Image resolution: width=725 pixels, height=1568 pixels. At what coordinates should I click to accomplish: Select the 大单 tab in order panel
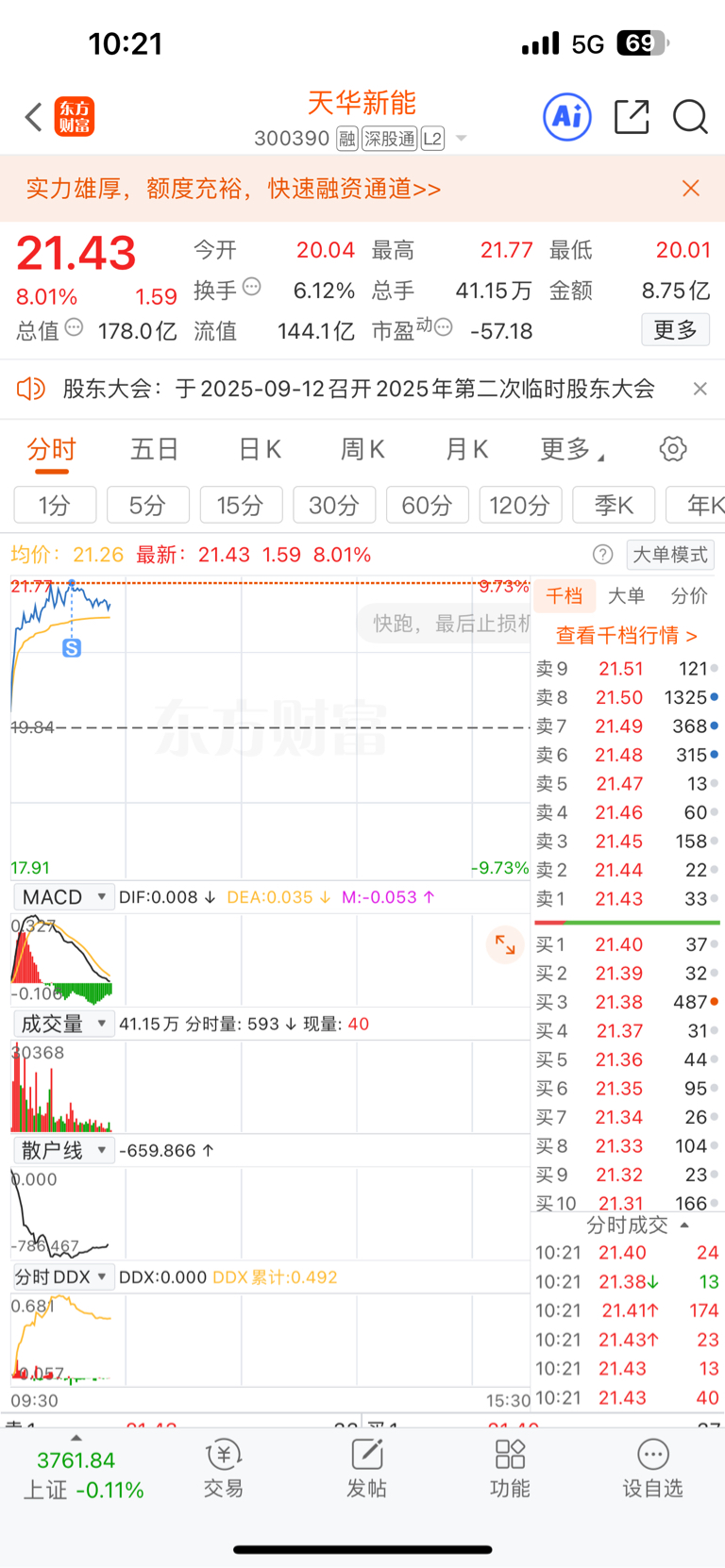tap(626, 596)
